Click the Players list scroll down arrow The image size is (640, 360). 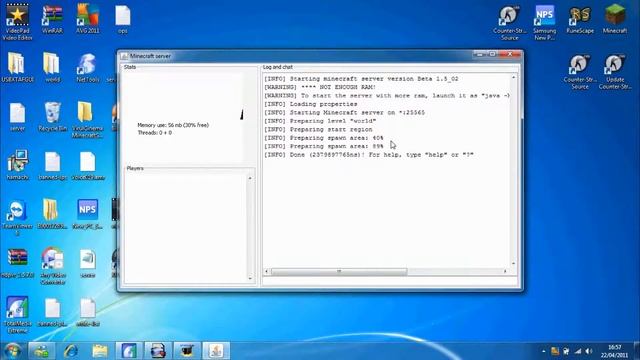[250, 278]
